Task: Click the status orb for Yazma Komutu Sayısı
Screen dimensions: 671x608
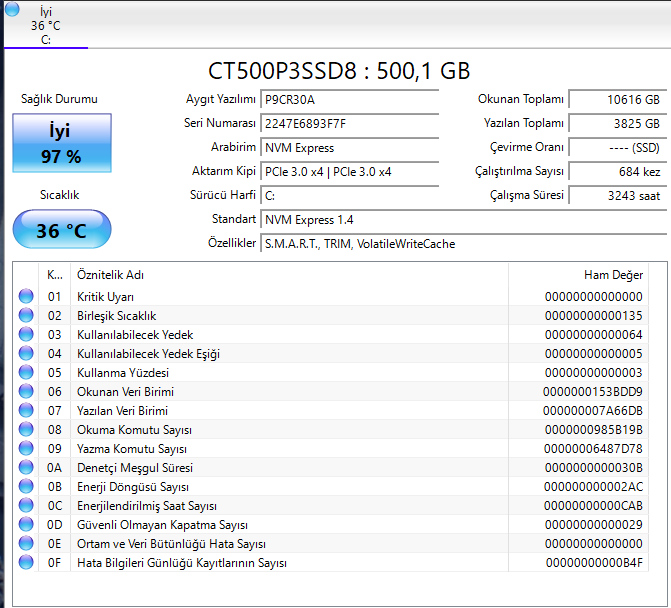Action: pos(26,448)
